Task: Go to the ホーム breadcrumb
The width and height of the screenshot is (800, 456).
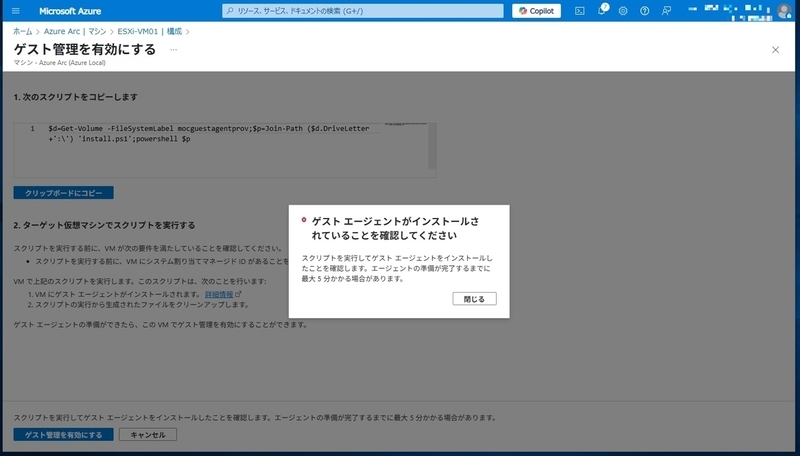Action: coord(22,32)
